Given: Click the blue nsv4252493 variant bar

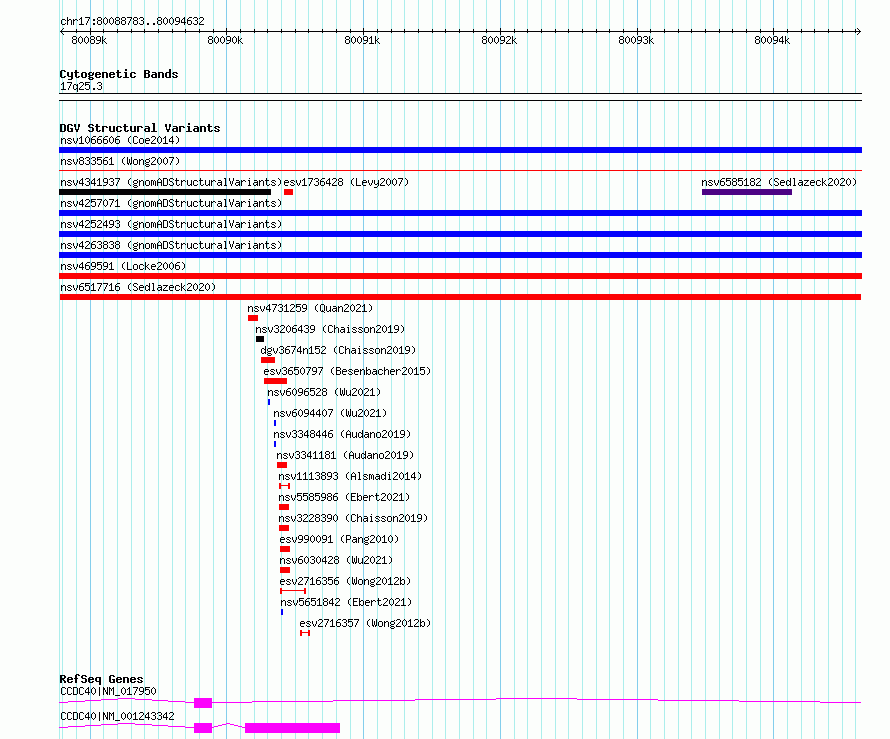Looking at the screenshot, I should [460, 234].
